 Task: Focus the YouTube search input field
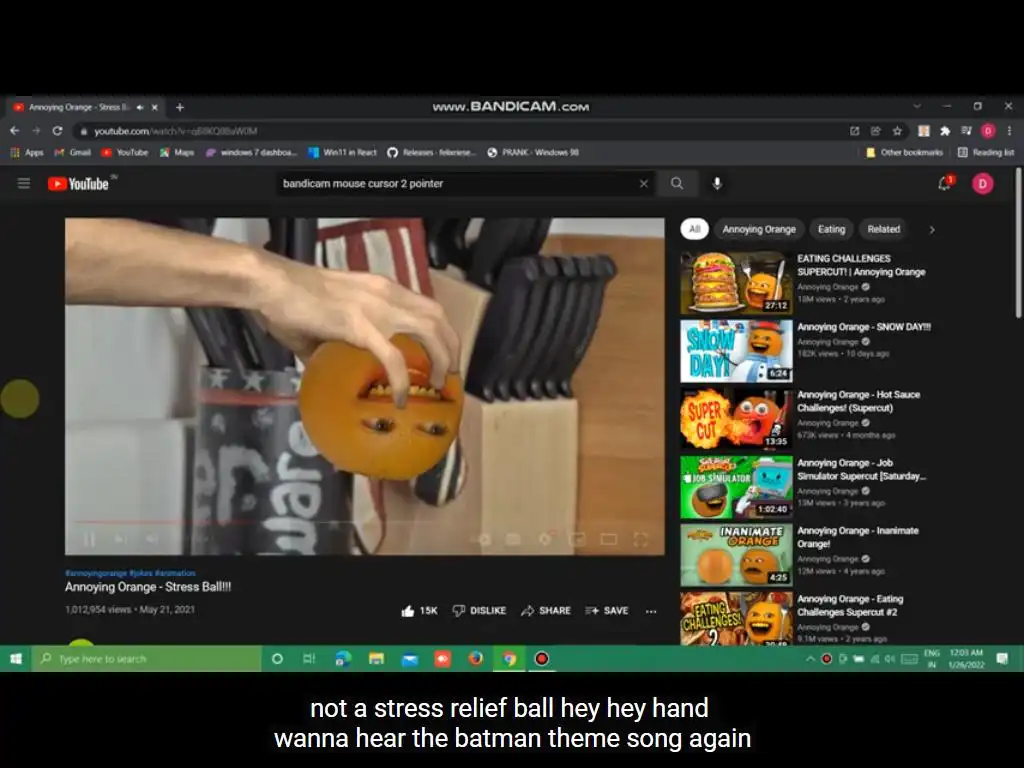(457, 184)
